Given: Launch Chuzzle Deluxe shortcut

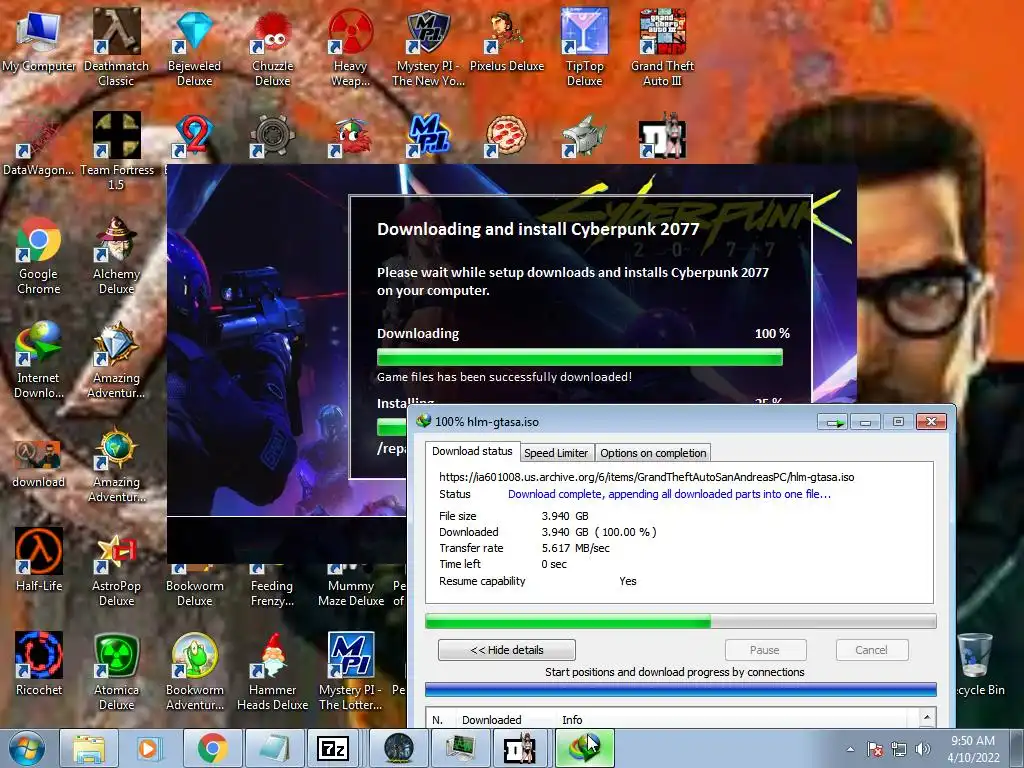Looking at the screenshot, I should pos(272,48).
